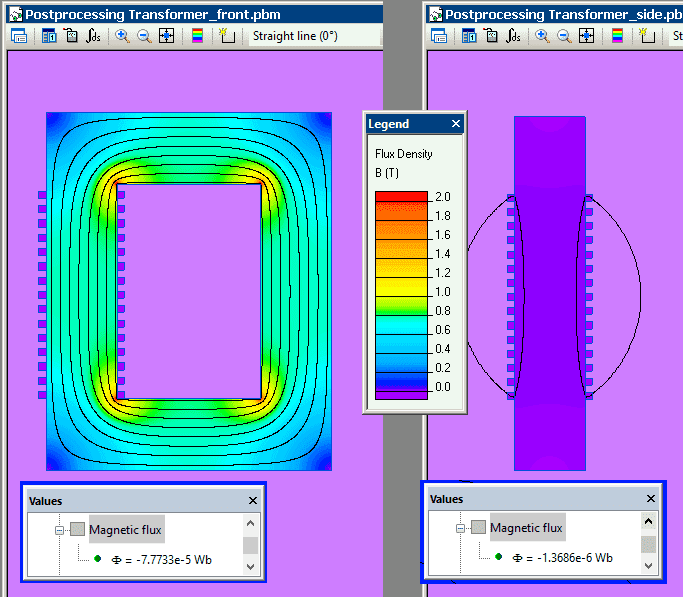683x597 pixels.
Task: Click Zoom Out in the Transformer_front toolbar
Action: [x=144, y=36]
